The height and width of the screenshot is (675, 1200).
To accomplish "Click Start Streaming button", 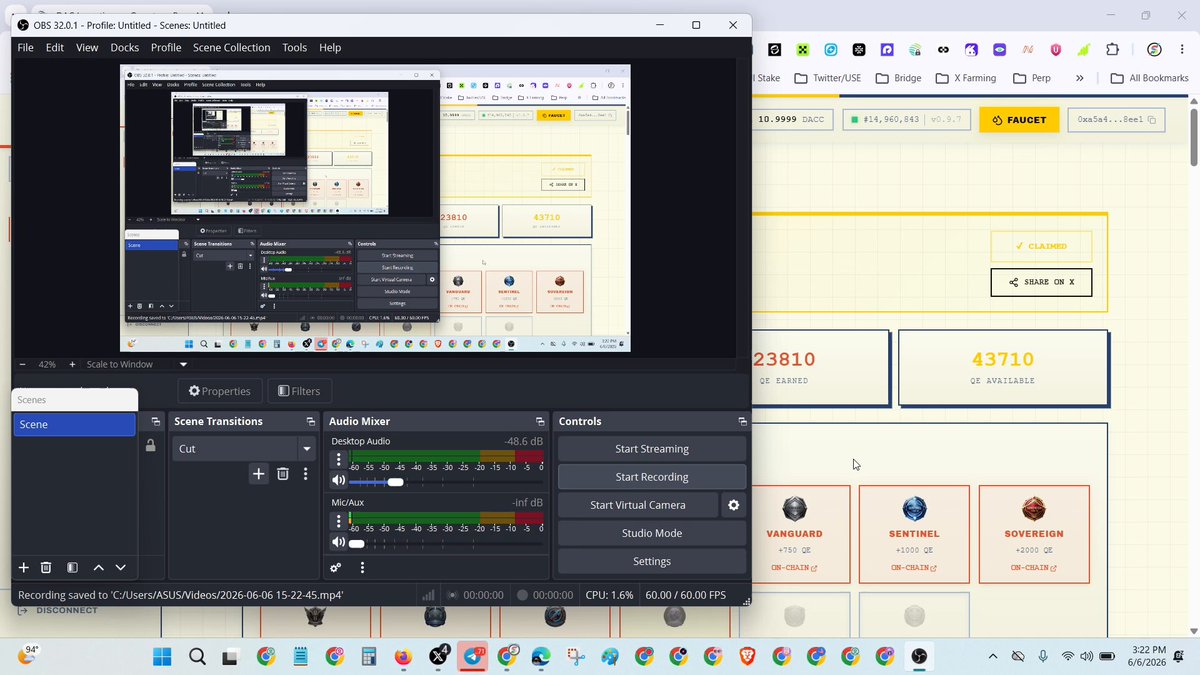I will click(x=652, y=449).
